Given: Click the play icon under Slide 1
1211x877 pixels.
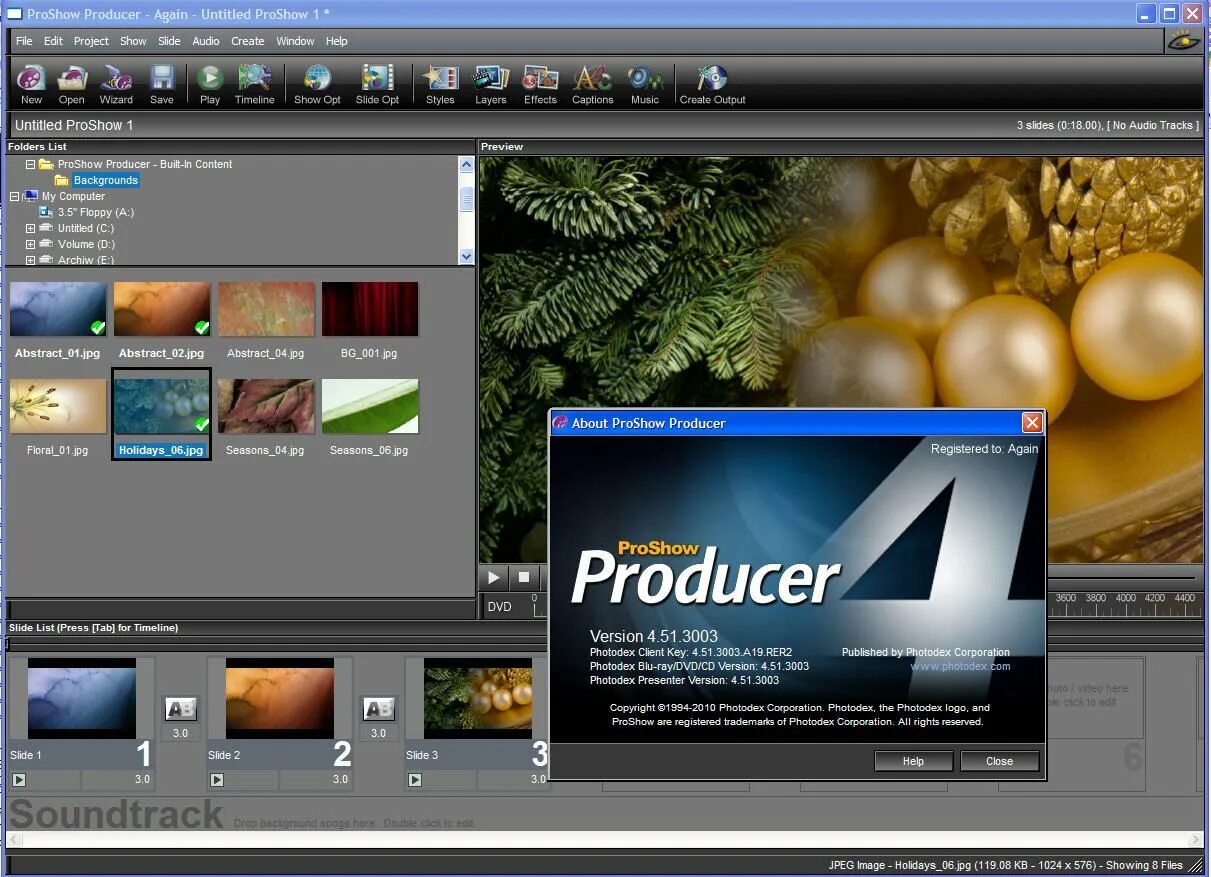Looking at the screenshot, I should coord(19,780).
